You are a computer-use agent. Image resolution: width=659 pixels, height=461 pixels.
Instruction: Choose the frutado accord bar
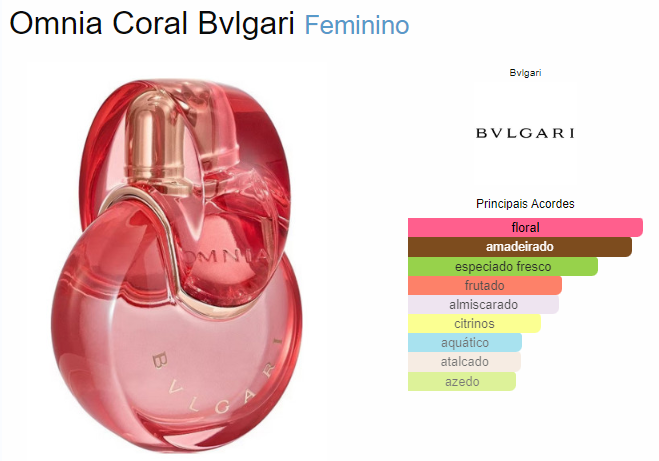(x=485, y=285)
